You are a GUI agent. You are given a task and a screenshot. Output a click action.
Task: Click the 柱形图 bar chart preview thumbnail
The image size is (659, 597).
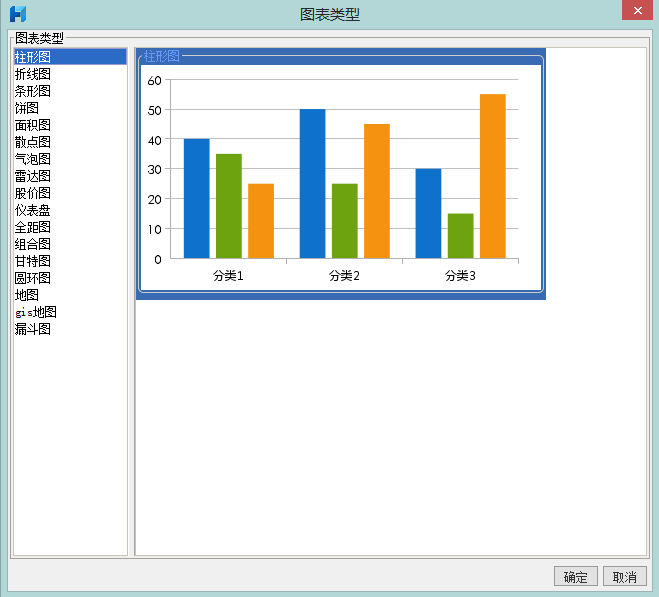341,174
